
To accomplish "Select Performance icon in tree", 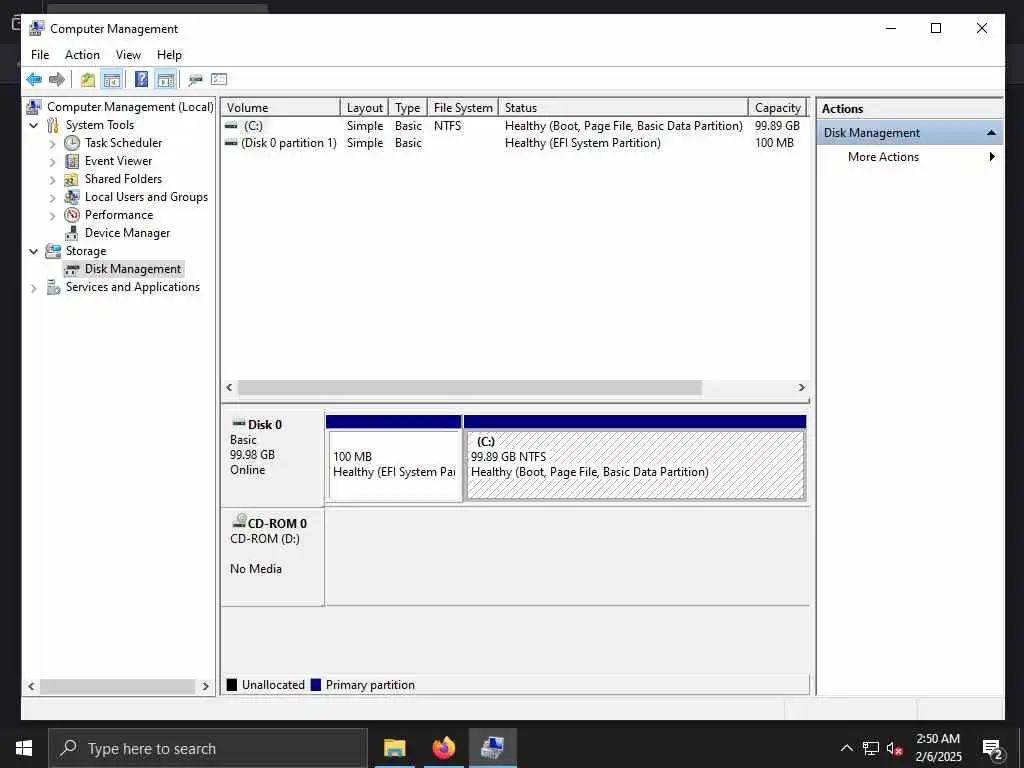I will click(72, 215).
